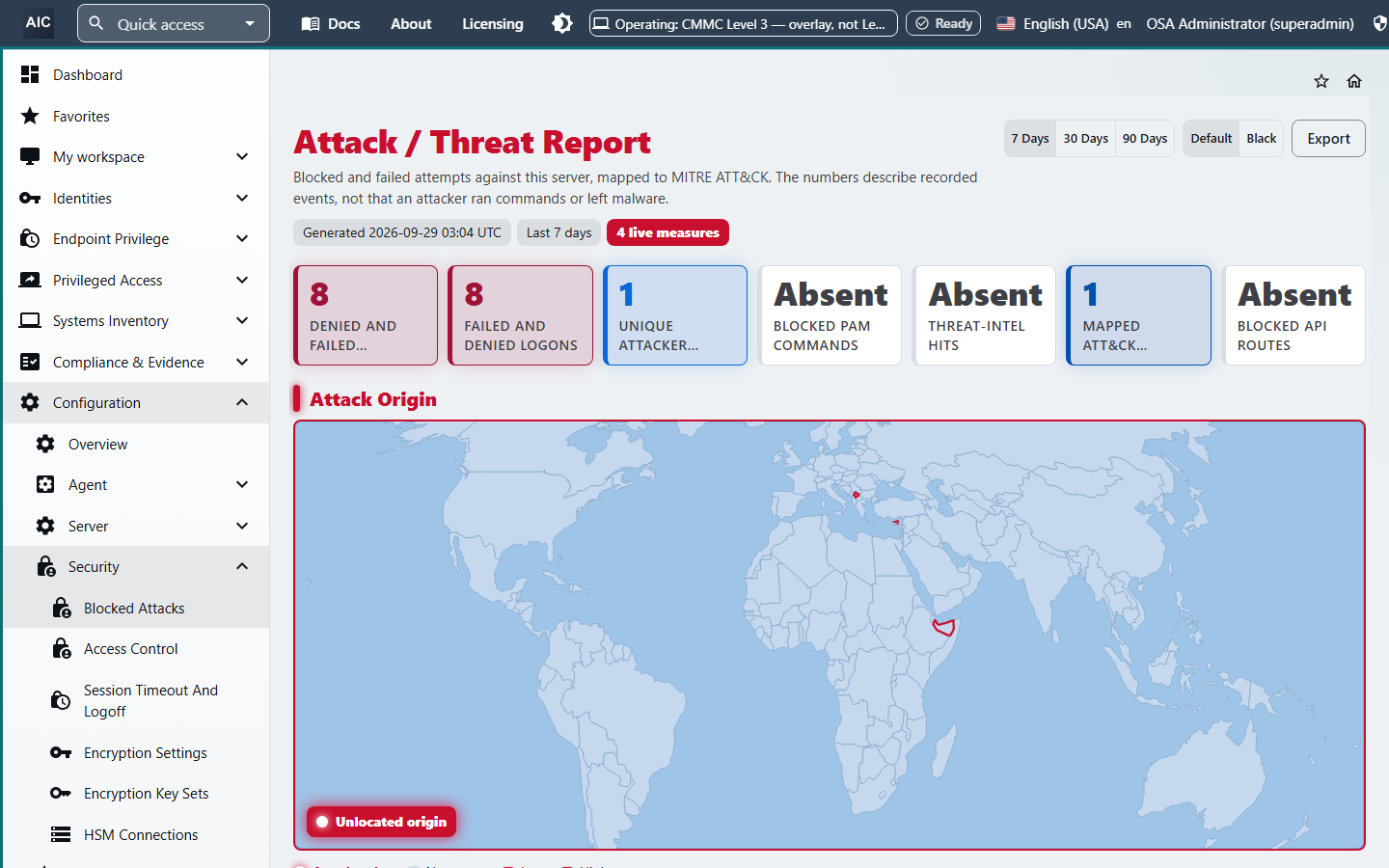The width and height of the screenshot is (1389, 868).
Task: Click the shield icon beside OSA Administrator
Action: pyautogui.click(x=1380, y=23)
